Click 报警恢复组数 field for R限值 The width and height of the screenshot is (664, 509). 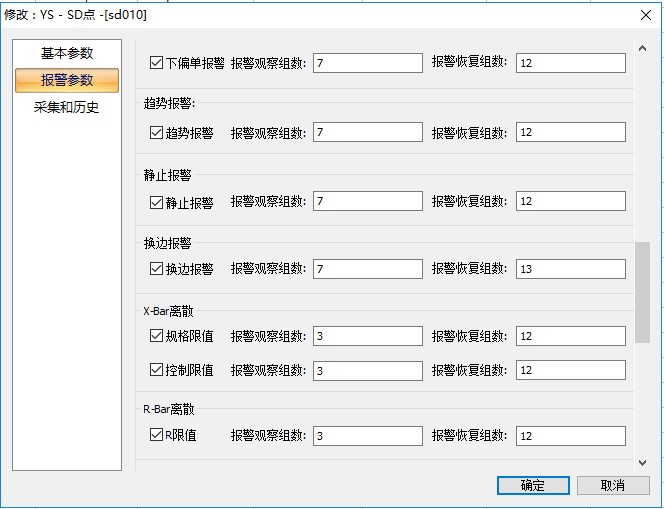[x=570, y=436]
